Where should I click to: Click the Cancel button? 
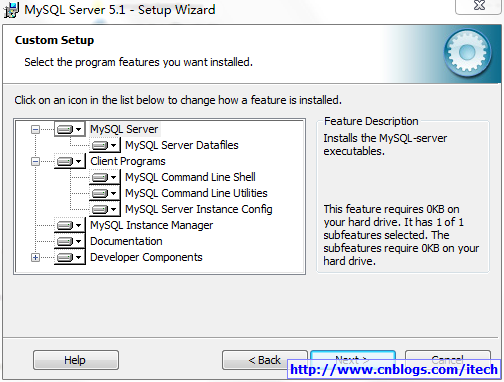(x=448, y=360)
